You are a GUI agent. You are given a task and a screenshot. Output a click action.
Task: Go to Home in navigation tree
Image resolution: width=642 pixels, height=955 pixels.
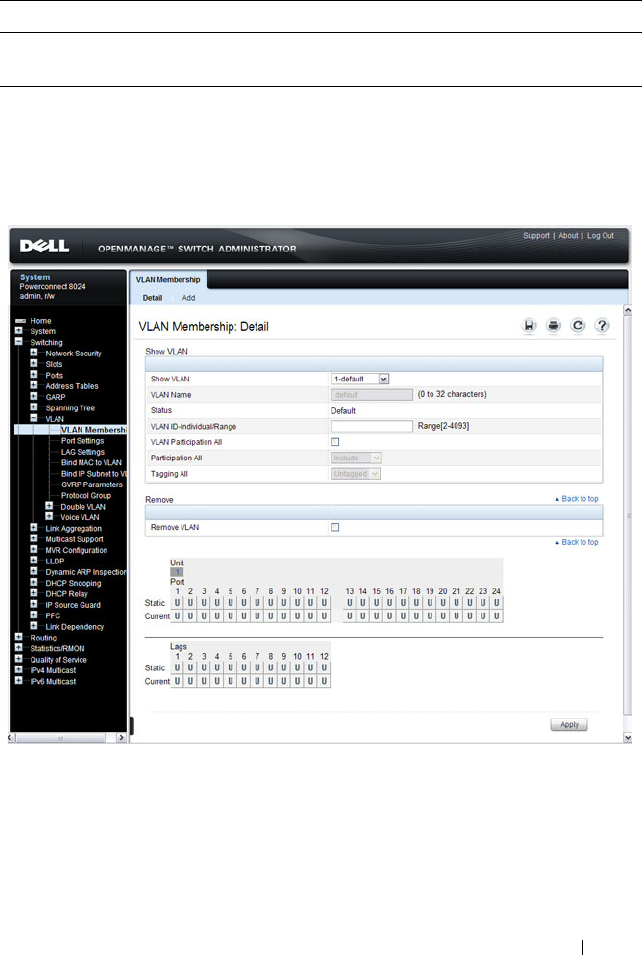tap(41, 321)
